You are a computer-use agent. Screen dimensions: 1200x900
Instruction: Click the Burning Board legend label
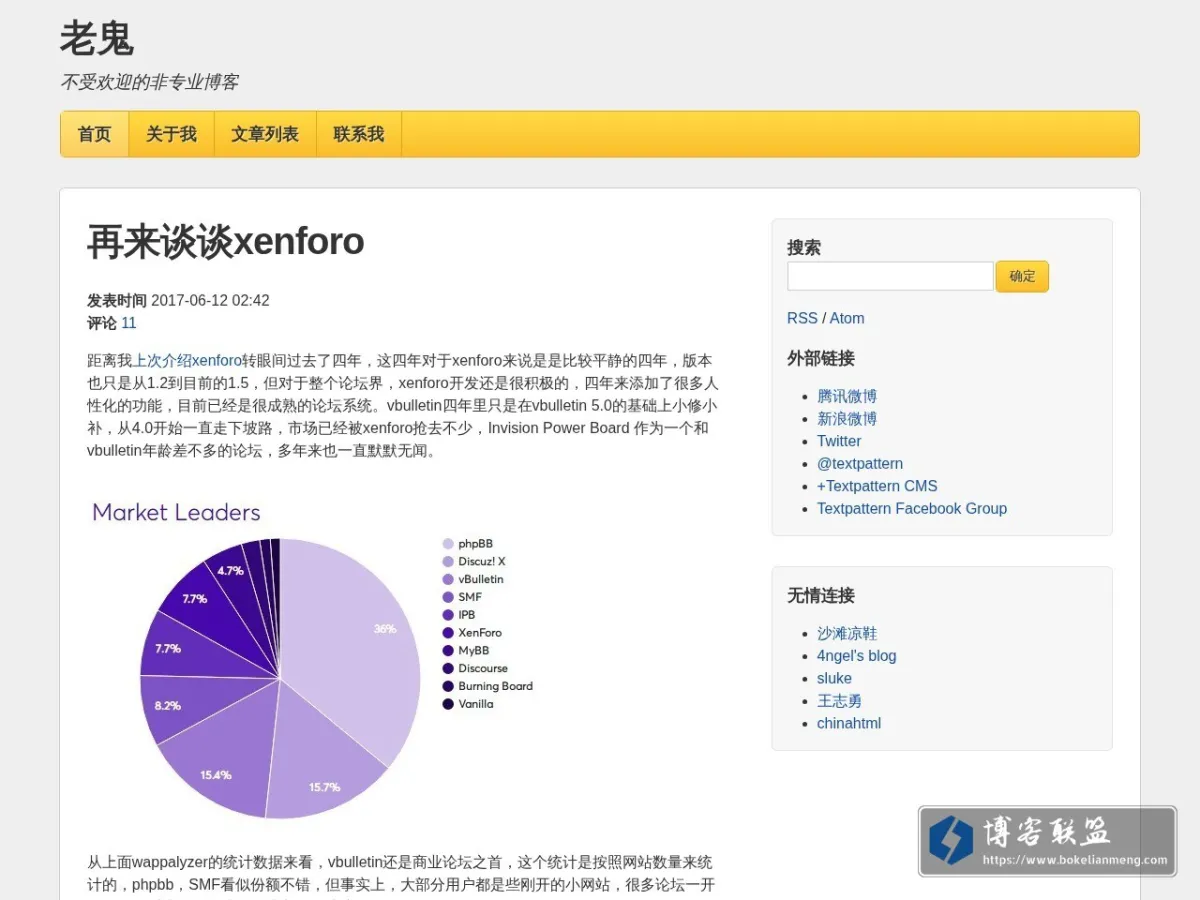pos(495,686)
